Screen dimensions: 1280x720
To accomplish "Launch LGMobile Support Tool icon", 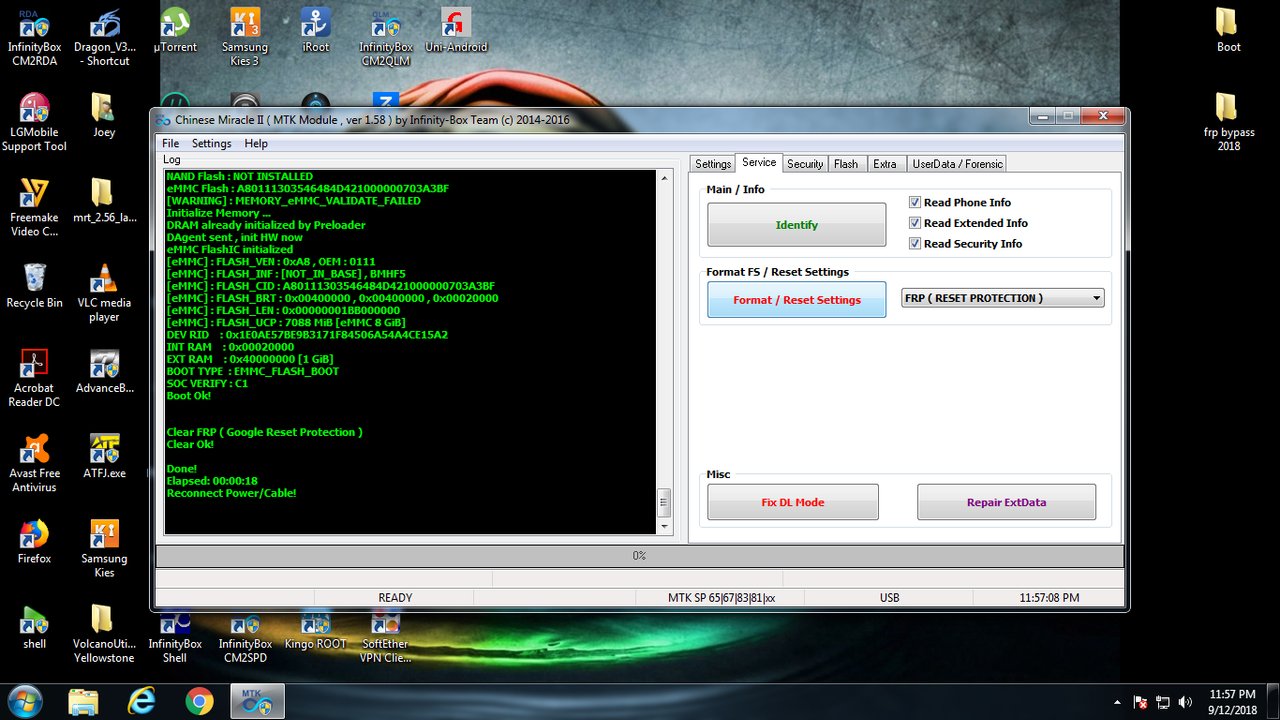I will [x=34, y=122].
